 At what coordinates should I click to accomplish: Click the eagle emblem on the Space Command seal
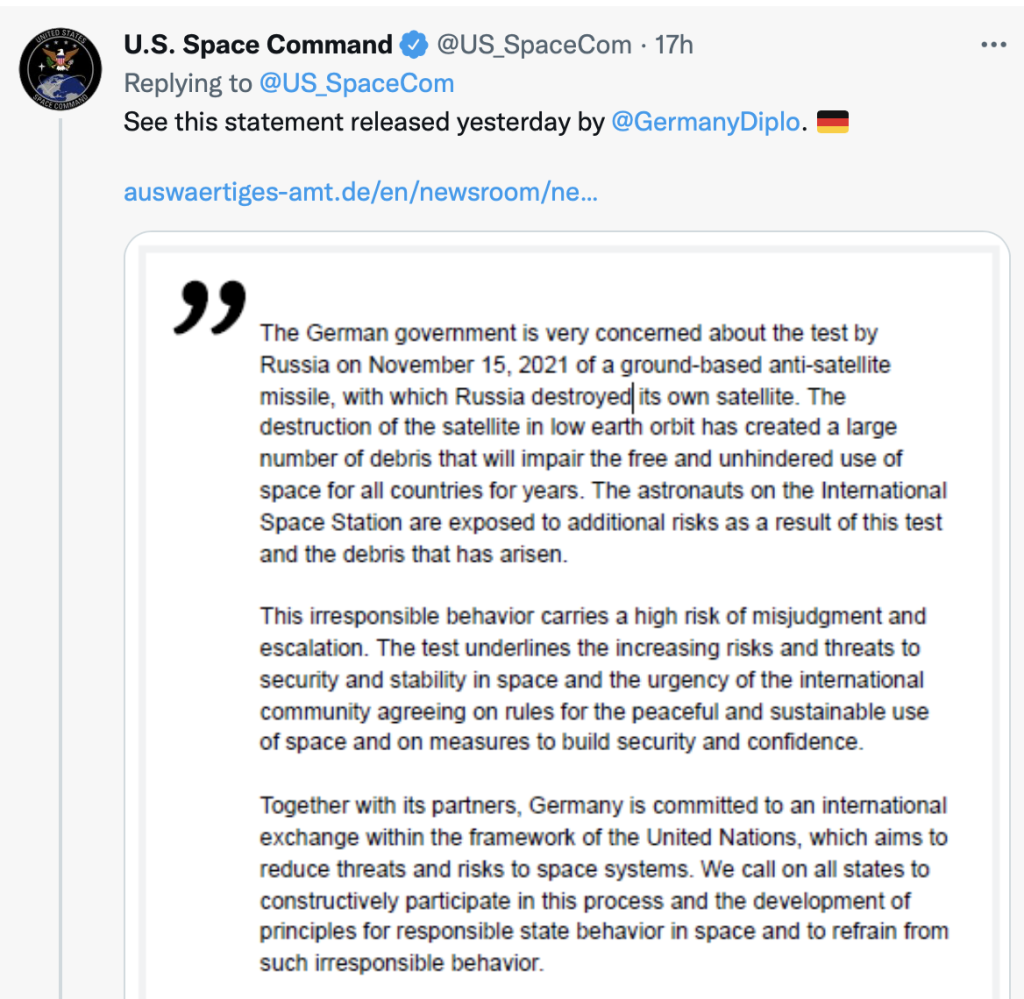click(58, 58)
